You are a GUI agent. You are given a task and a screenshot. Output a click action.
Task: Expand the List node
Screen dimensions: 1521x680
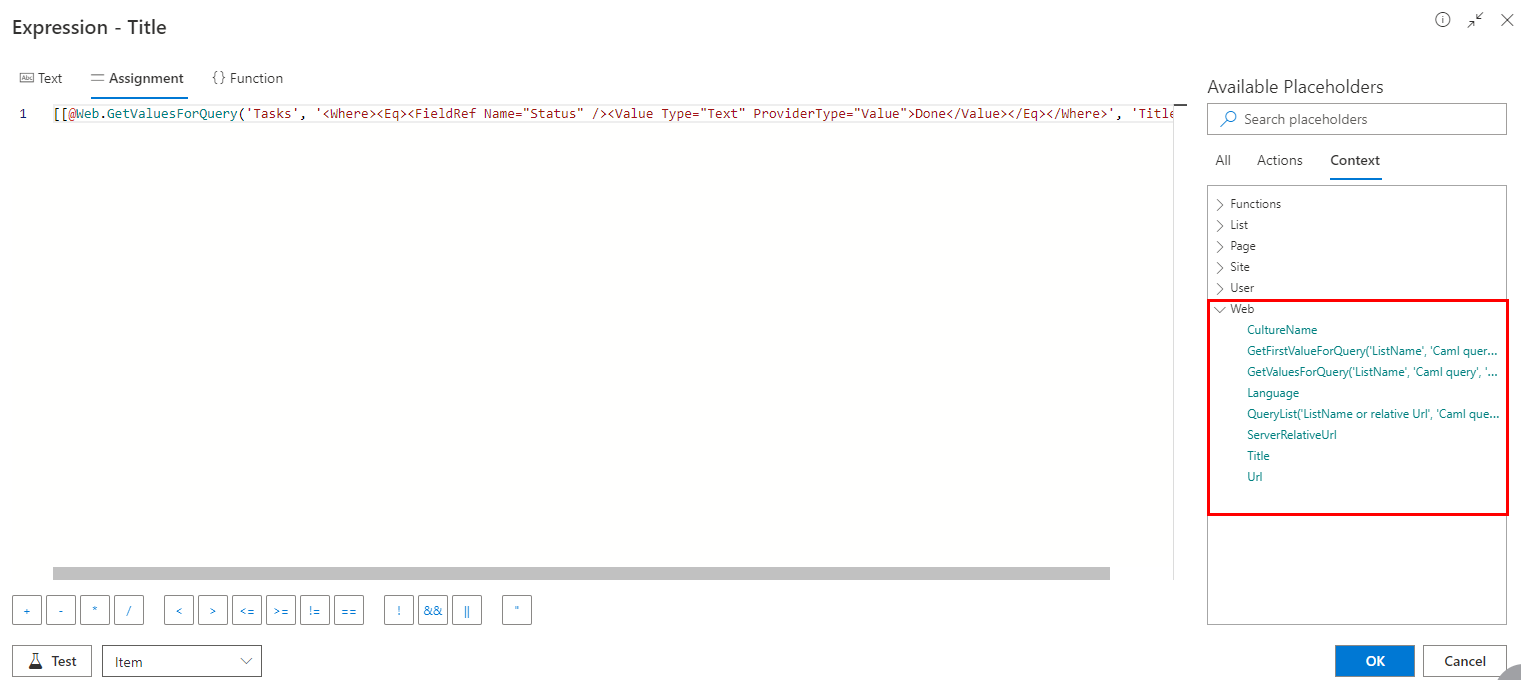(1220, 225)
